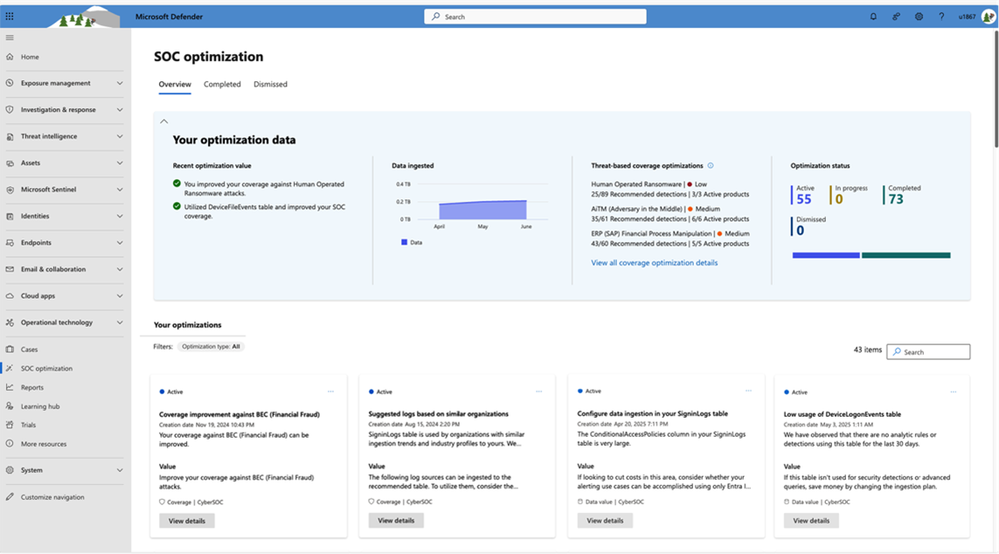
Task: Open settings gear in top bar
Action: pos(918,17)
